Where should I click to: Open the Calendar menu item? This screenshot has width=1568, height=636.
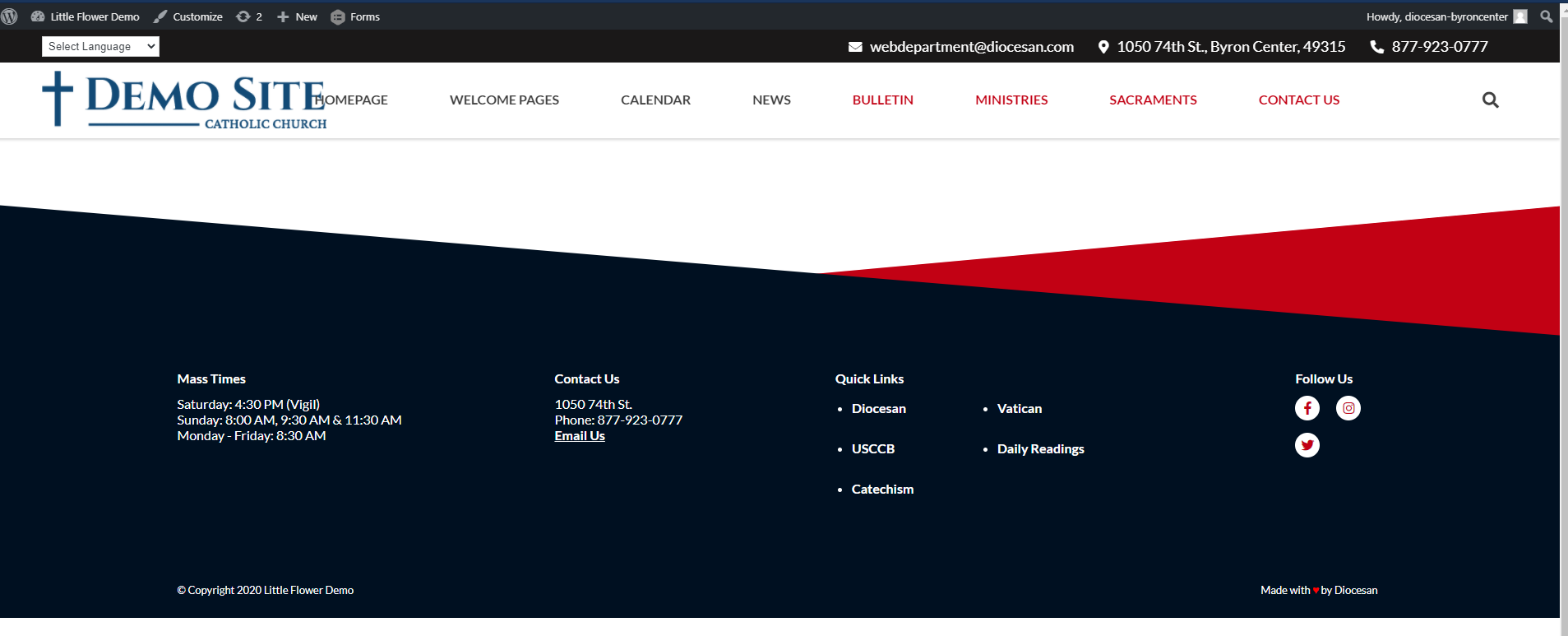(x=655, y=100)
